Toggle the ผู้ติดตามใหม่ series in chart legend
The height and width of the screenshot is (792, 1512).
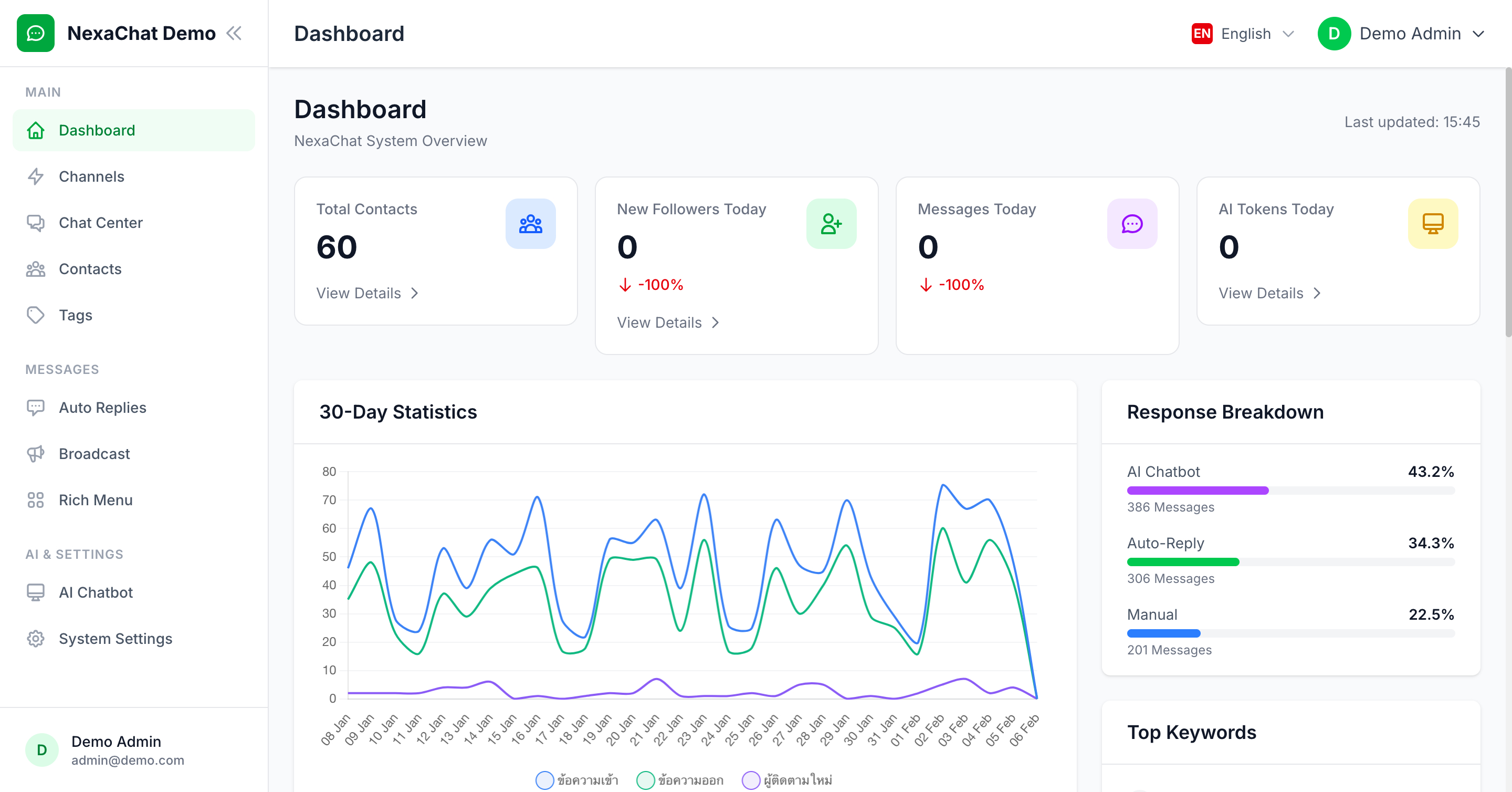[x=787, y=780]
